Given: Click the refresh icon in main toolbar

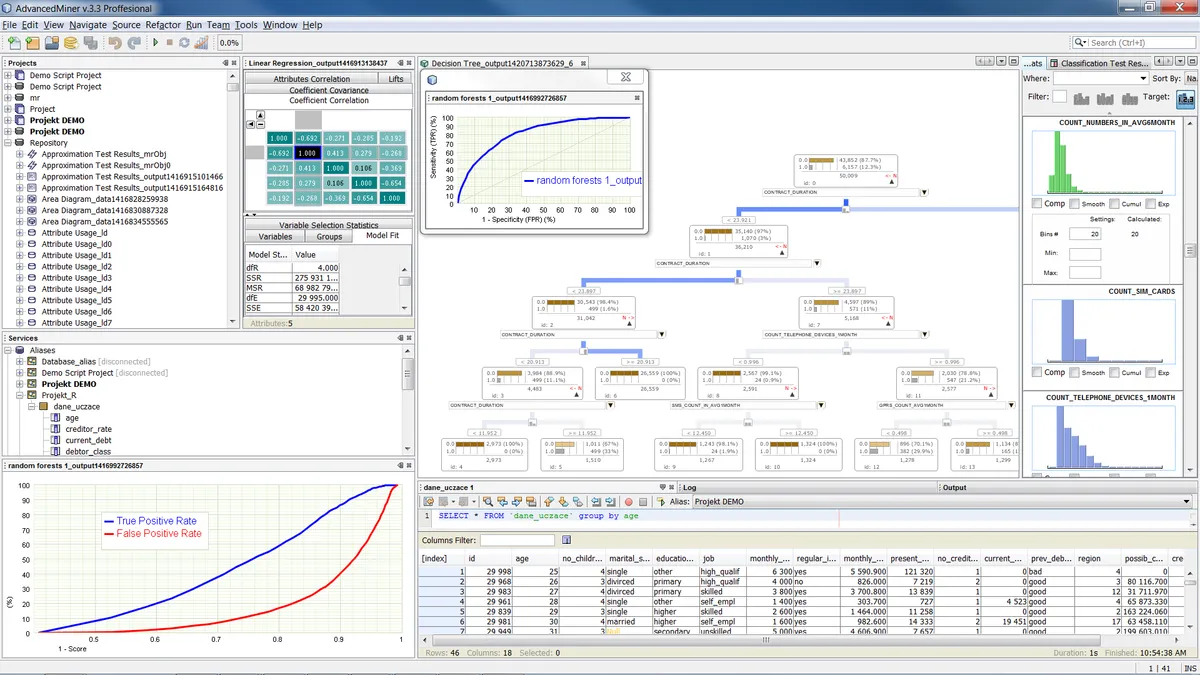Looking at the screenshot, I should point(185,43).
